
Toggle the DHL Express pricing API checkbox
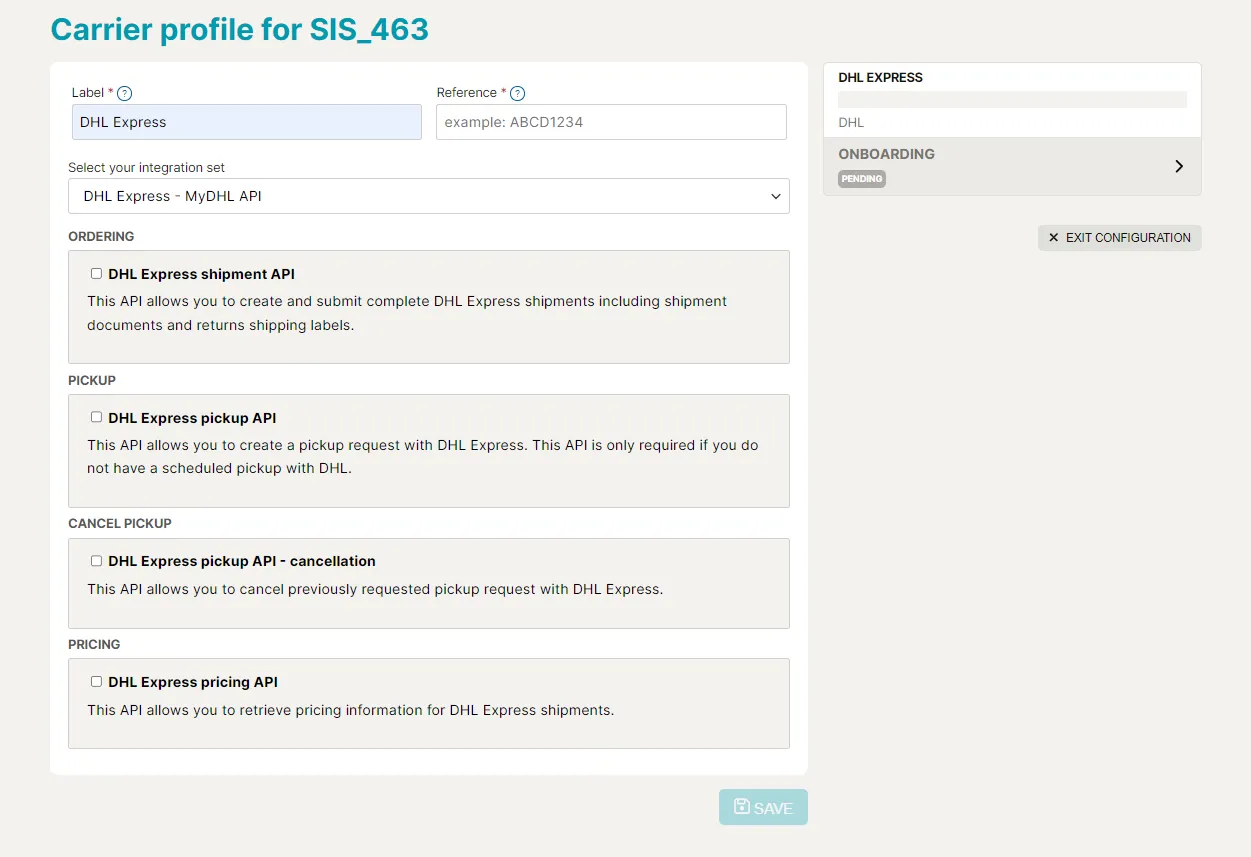coord(97,682)
